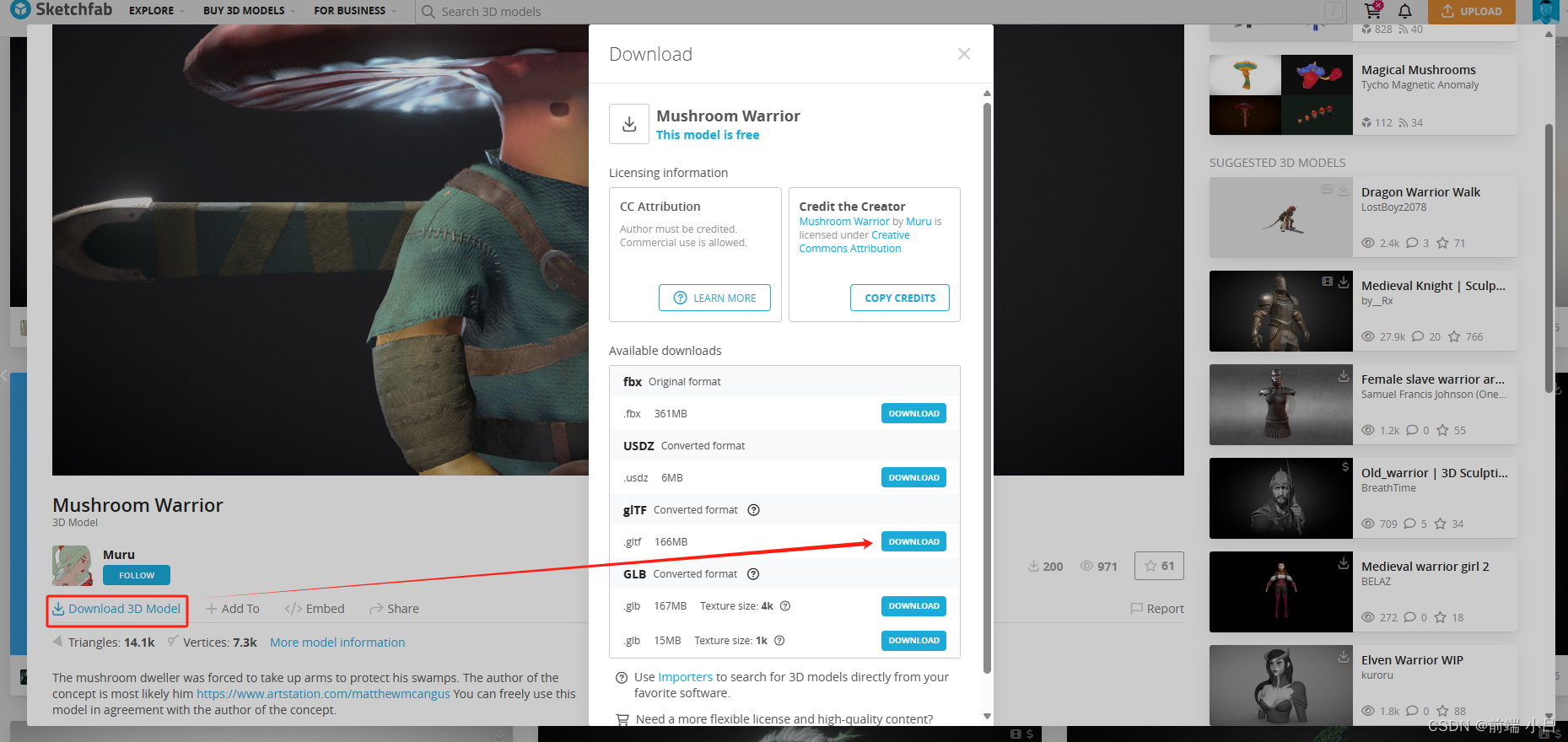Open Dragon Warrior Walk thumbnail
This screenshot has height=742, width=1568.
pyautogui.click(x=1280, y=218)
